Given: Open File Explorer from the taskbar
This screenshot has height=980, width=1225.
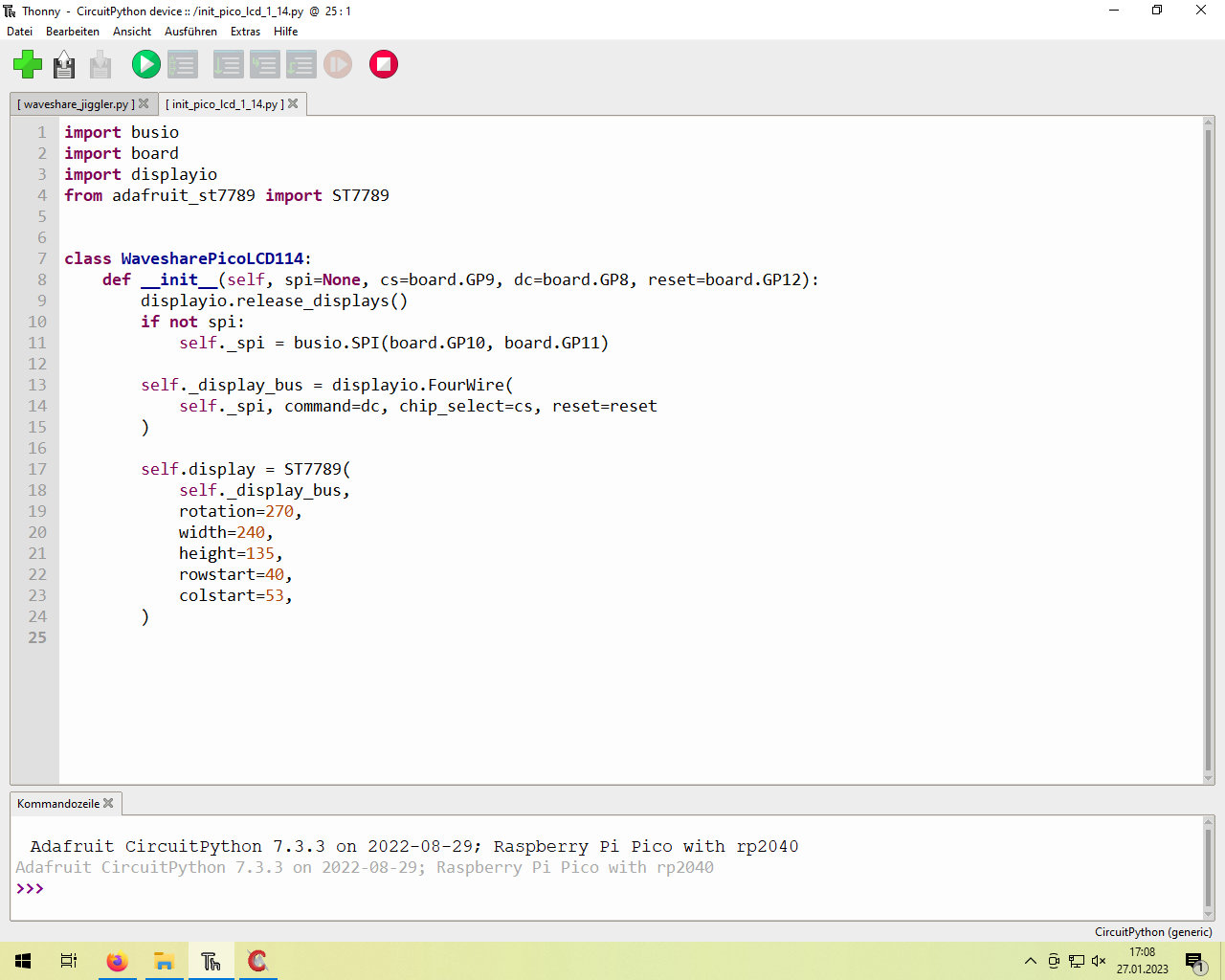Looking at the screenshot, I should [x=164, y=961].
